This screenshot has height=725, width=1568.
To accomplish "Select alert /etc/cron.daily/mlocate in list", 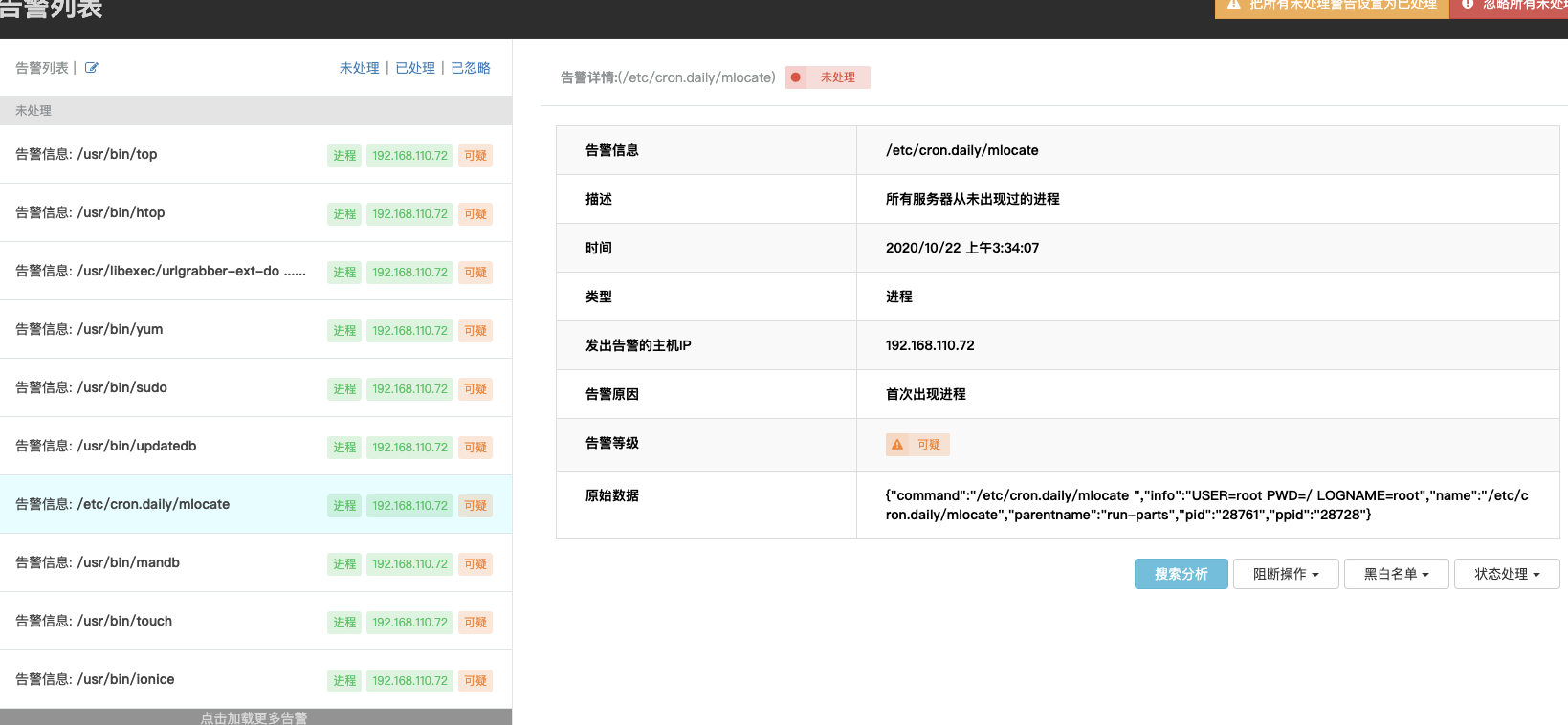I will click(x=255, y=504).
